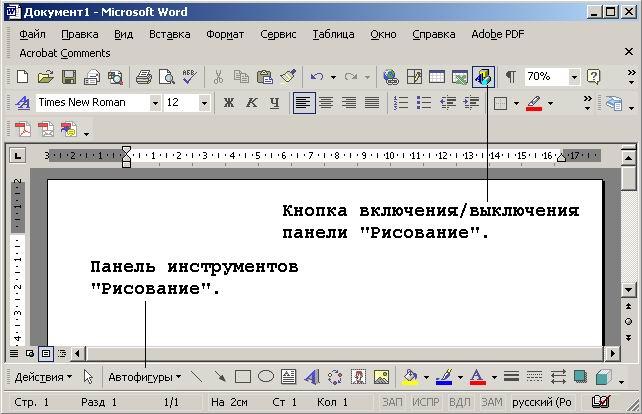The image size is (642, 414).
Task: Open the Таблица menu
Action: point(333,34)
